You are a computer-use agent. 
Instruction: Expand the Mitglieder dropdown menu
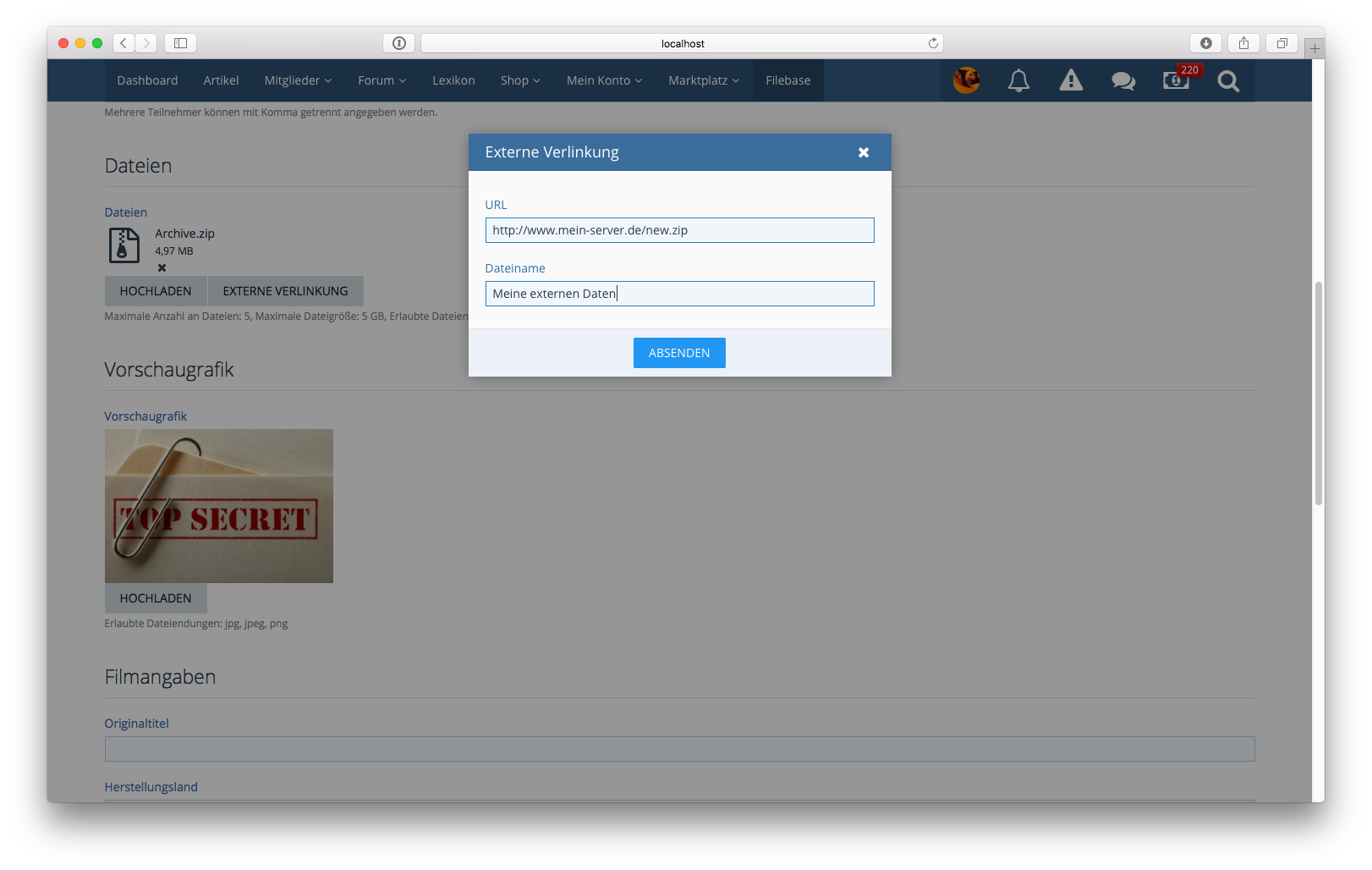(x=298, y=80)
